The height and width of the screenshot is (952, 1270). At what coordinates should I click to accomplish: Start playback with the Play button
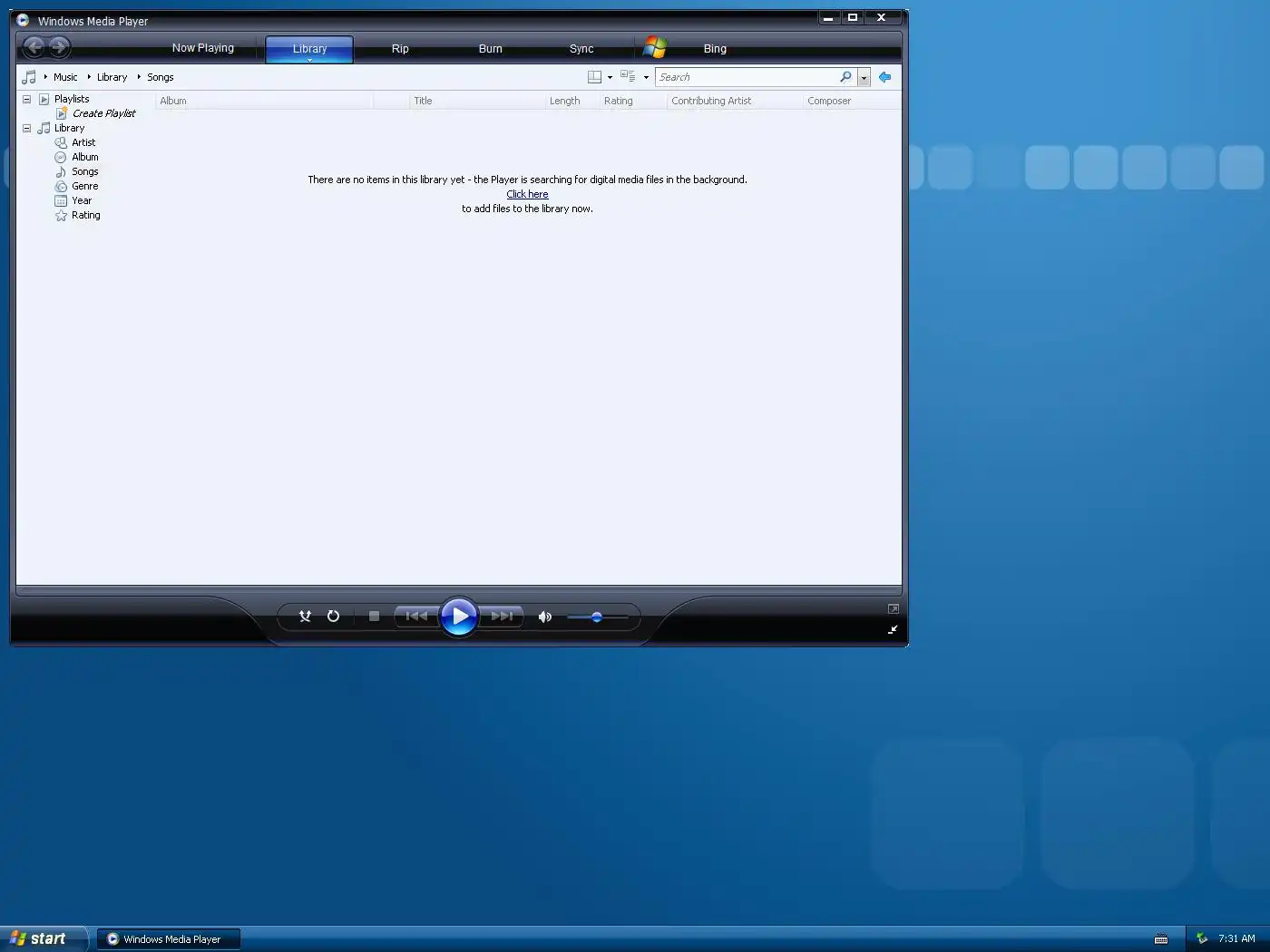[x=459, y=617]
